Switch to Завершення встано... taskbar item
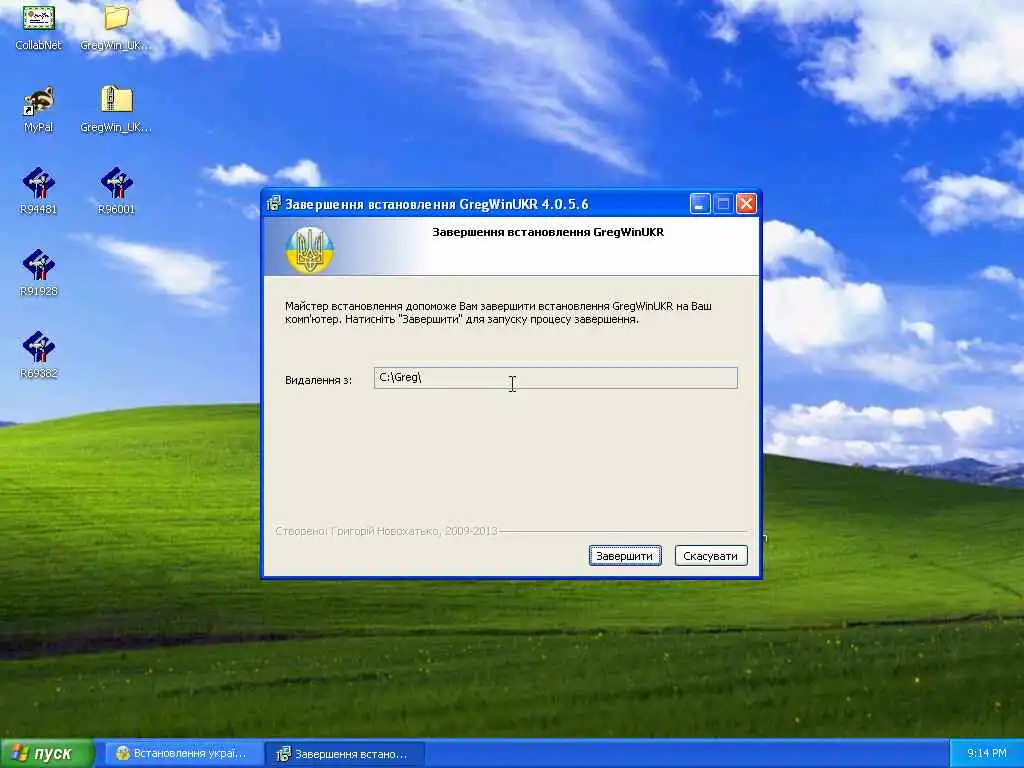1024x768 pixels. click(345, 754)
